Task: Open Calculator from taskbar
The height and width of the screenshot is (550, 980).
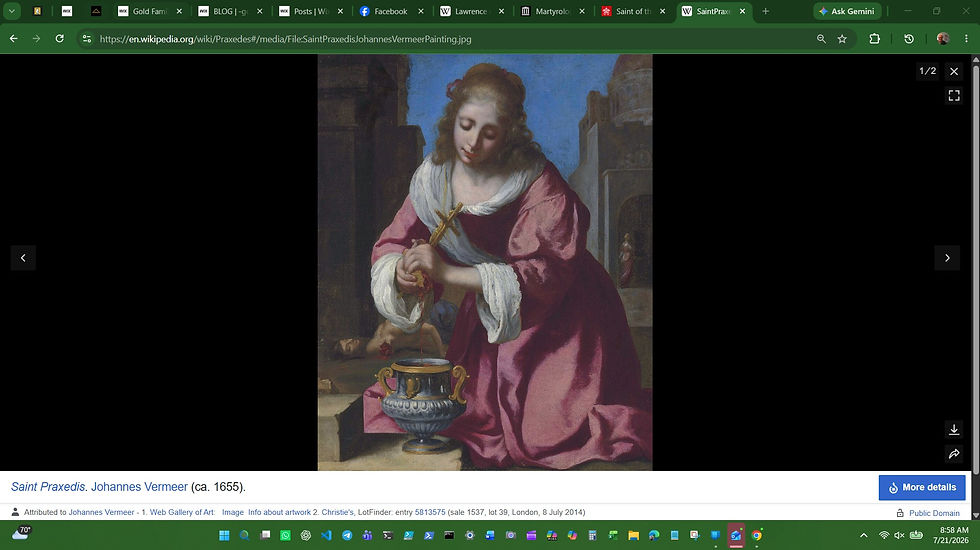Action: (592, 535)
